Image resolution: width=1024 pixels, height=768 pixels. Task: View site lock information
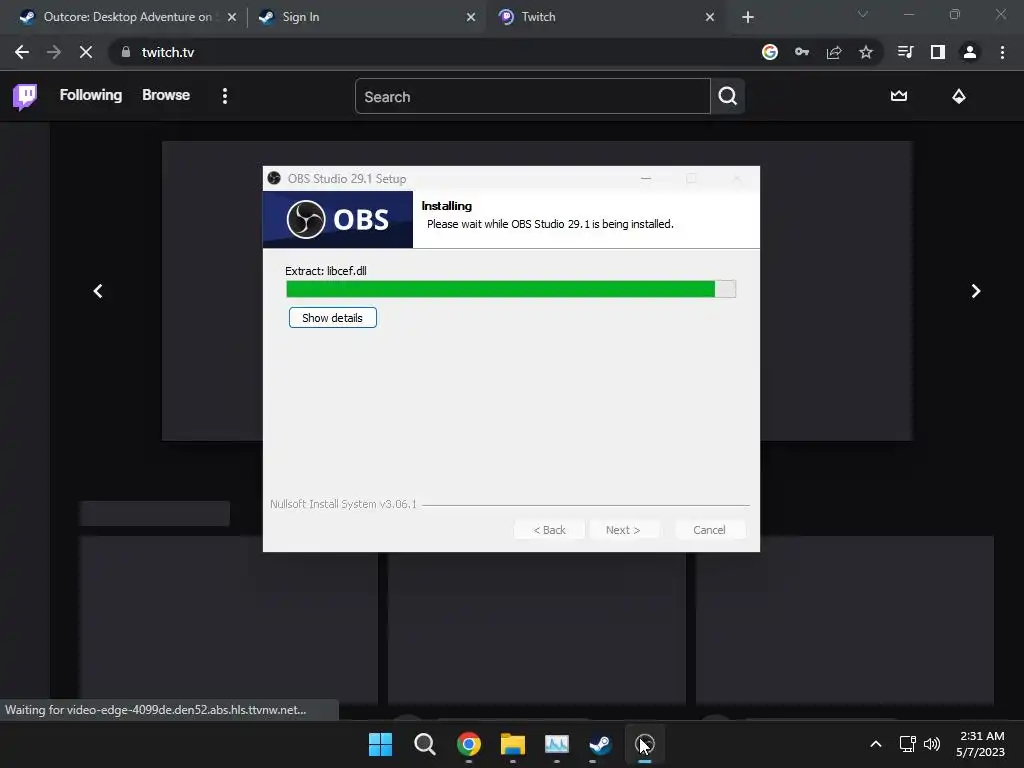[126, 52]
